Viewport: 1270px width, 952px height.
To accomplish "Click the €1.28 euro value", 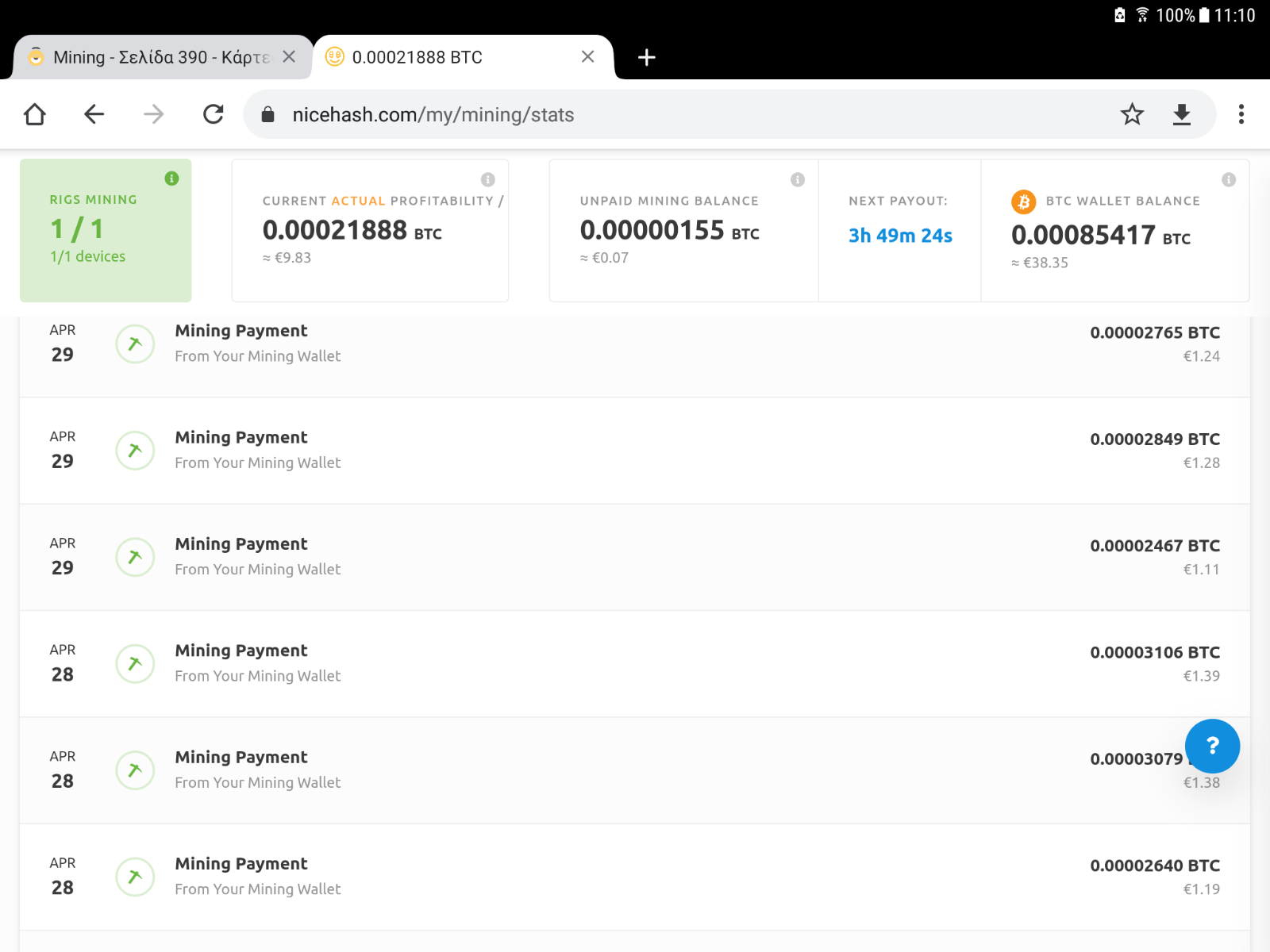I will [1202, 463].
